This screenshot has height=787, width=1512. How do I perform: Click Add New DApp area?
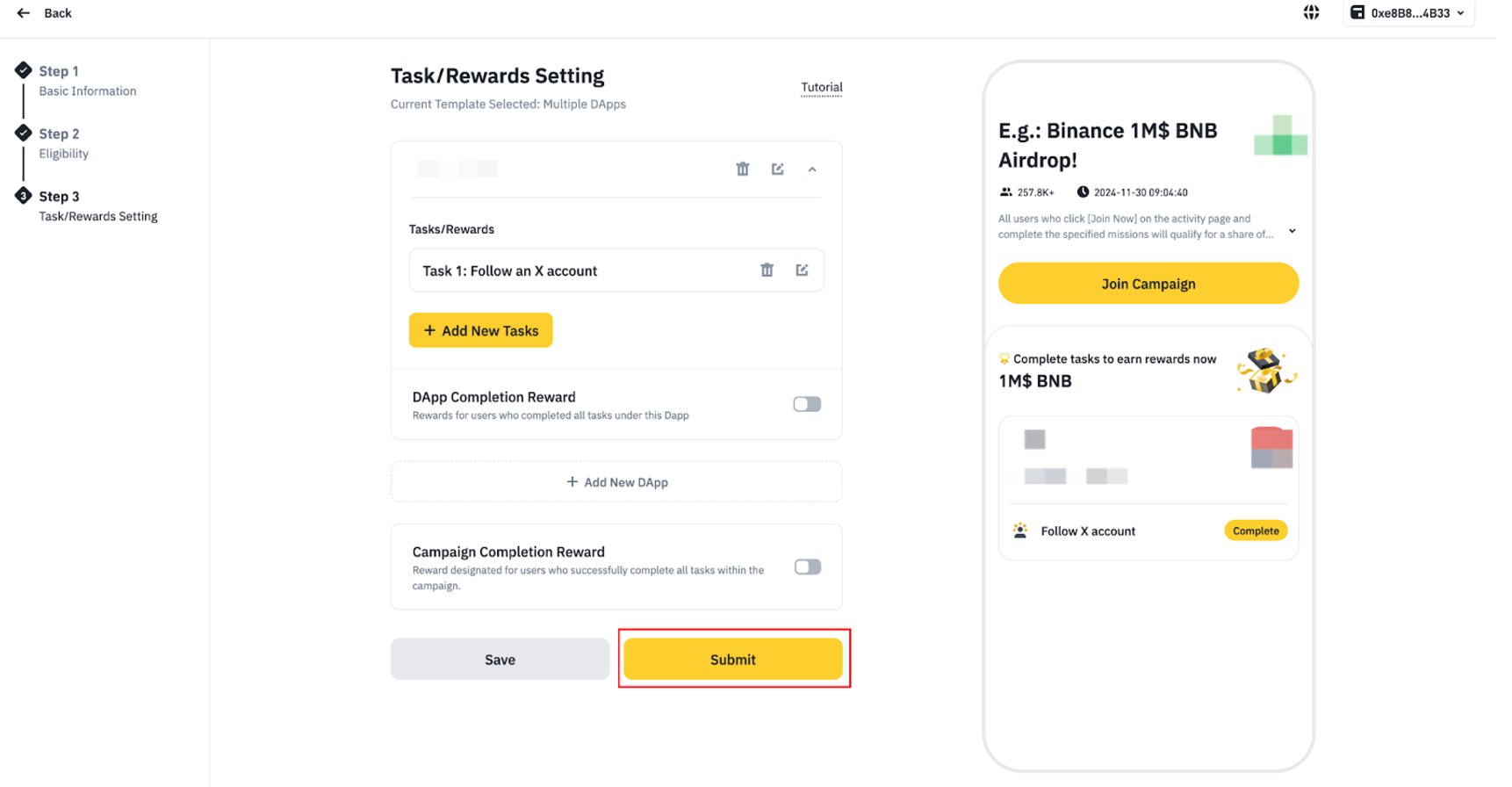[616, 482]
